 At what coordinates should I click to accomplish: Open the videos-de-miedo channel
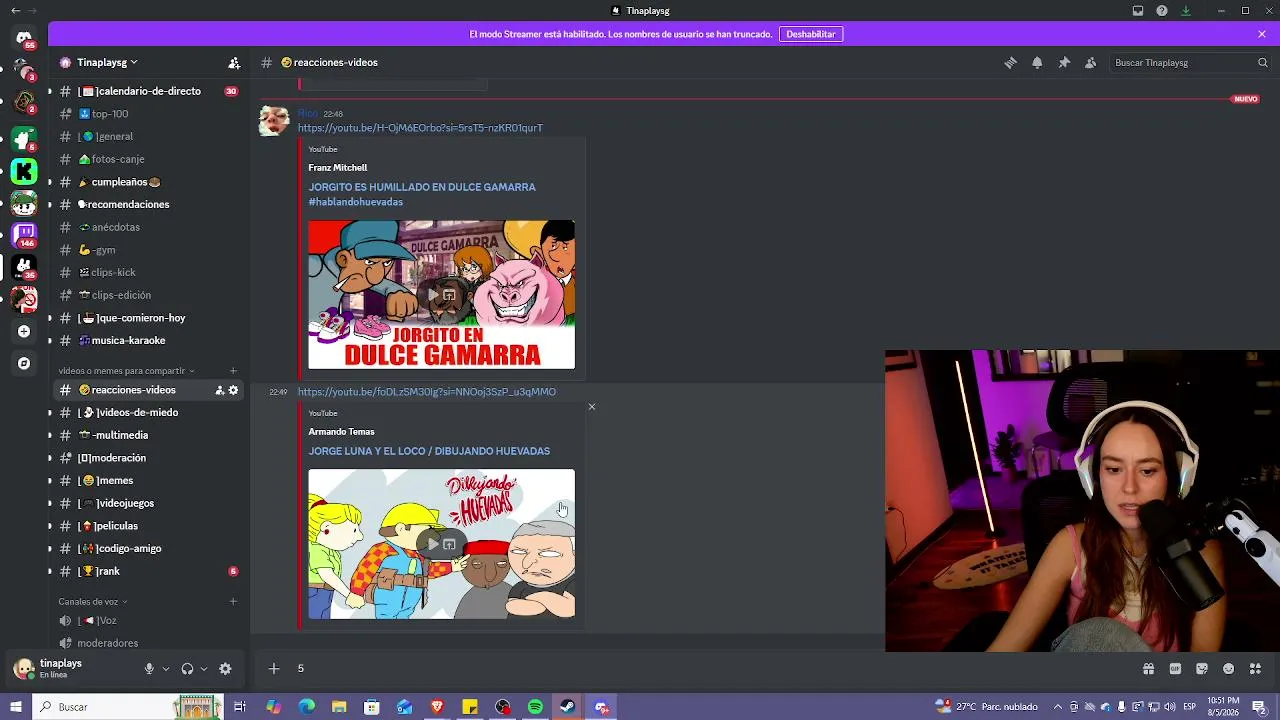[x=148, y=413]
